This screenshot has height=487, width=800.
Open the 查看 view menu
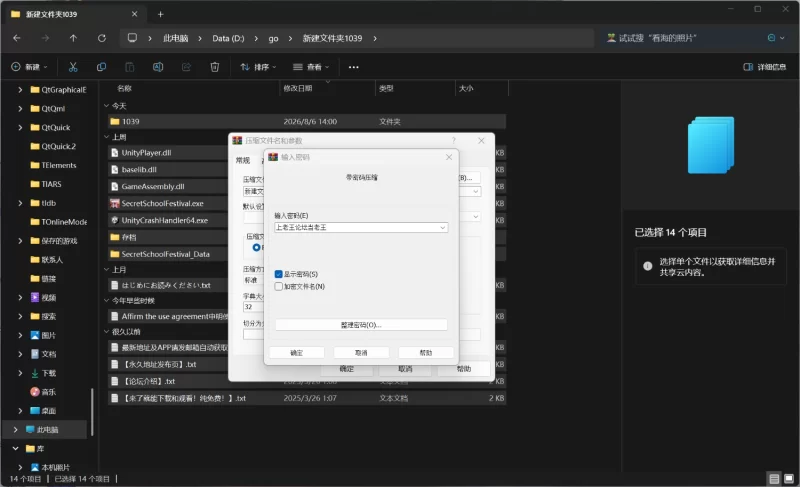click(311, 67)
